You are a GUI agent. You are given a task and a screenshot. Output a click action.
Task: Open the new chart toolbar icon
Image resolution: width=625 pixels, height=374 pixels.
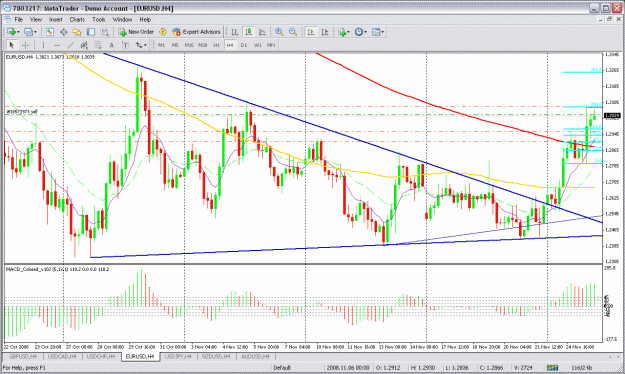point(11,32)
